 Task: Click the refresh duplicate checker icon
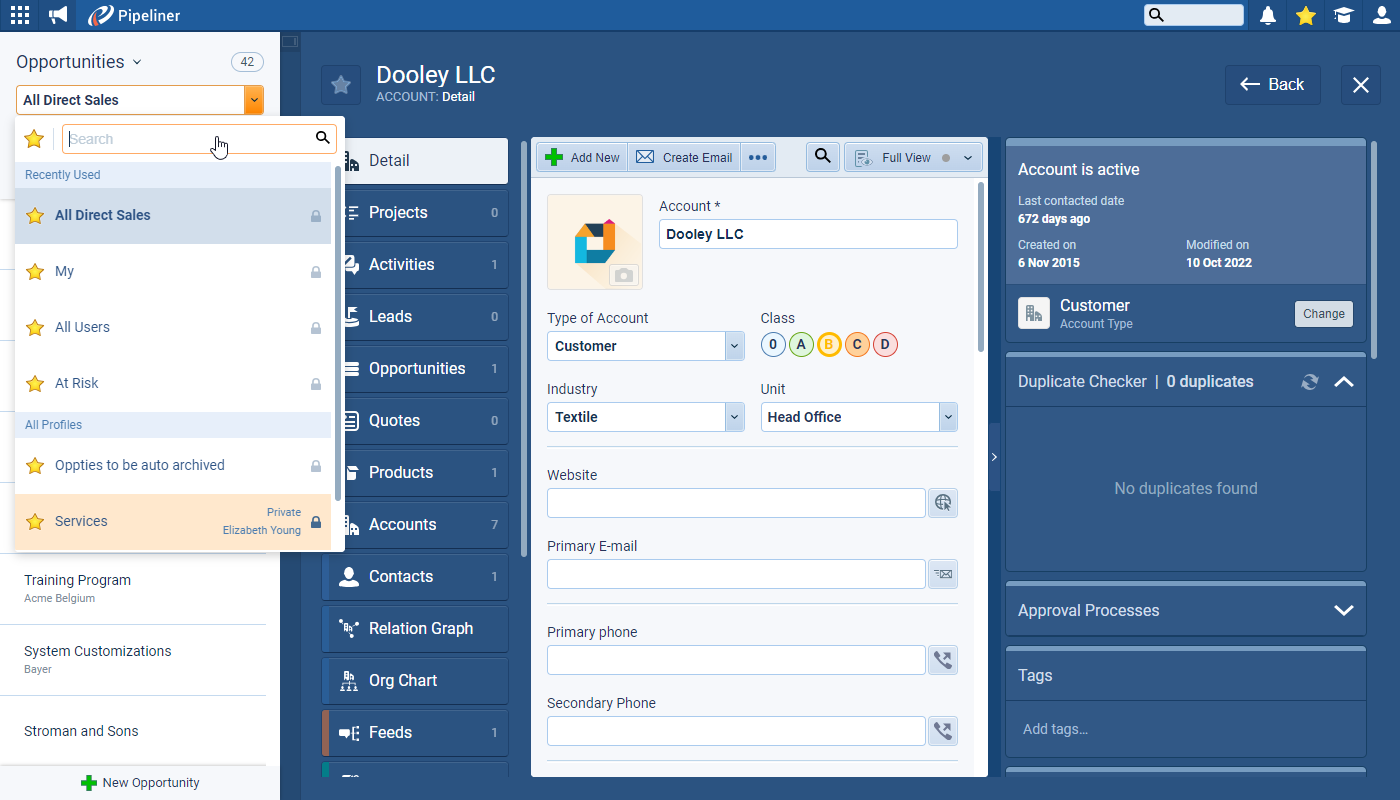point(1310,382)
